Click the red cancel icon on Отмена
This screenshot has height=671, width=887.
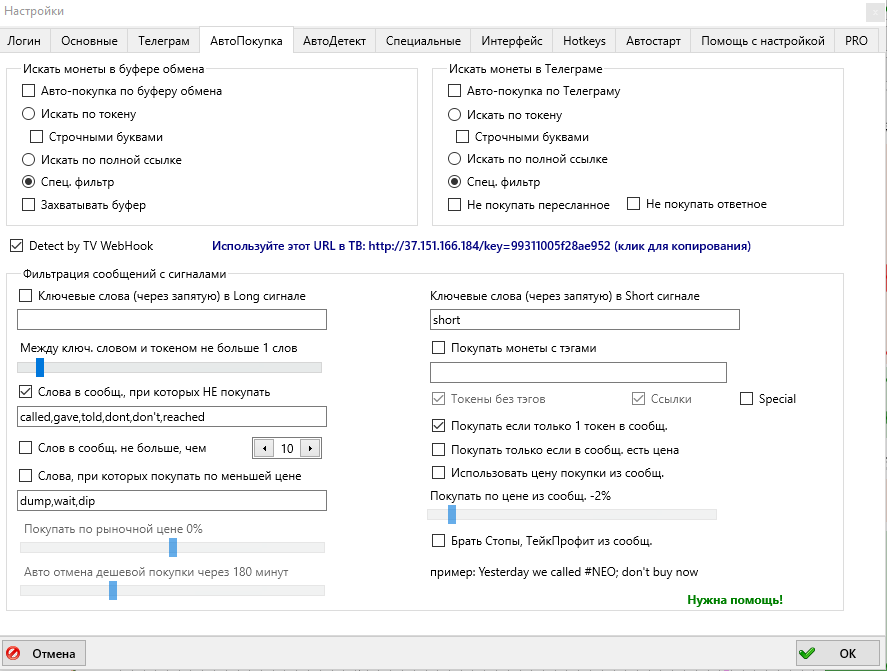[x=16, y=653]
